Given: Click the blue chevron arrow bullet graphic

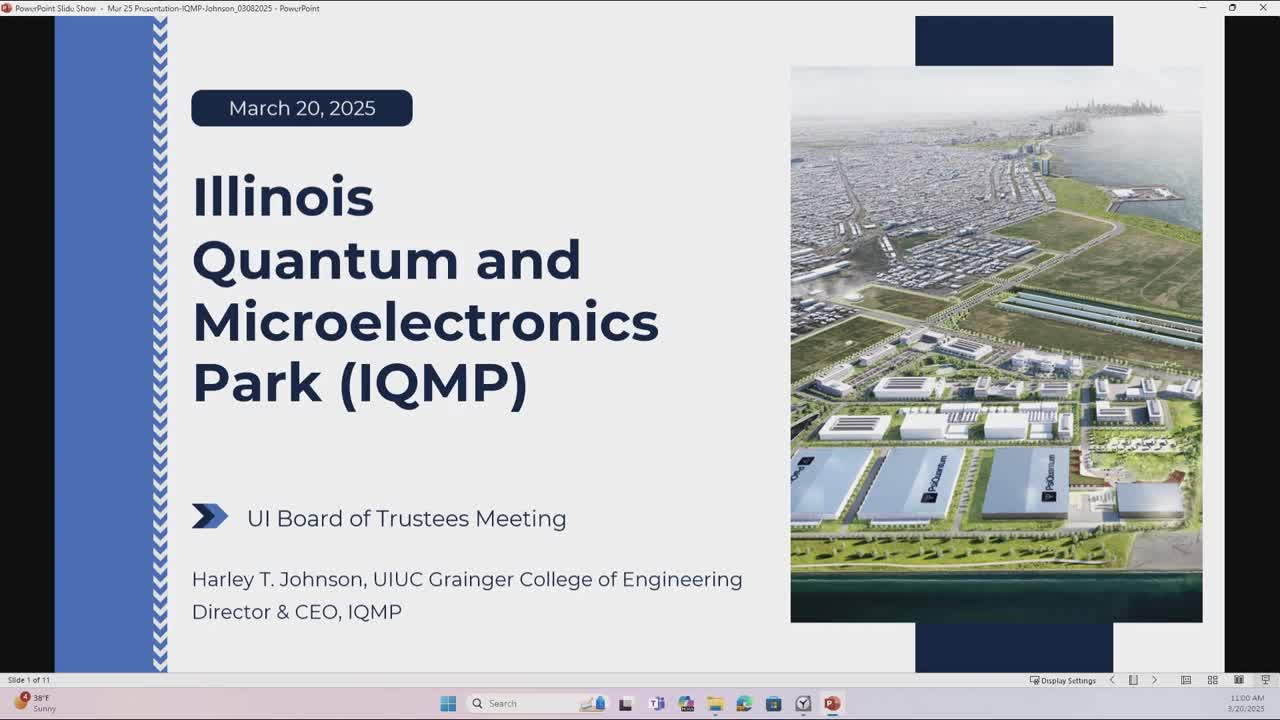Looking at the screenshot, I should click(x=210, y=516).
